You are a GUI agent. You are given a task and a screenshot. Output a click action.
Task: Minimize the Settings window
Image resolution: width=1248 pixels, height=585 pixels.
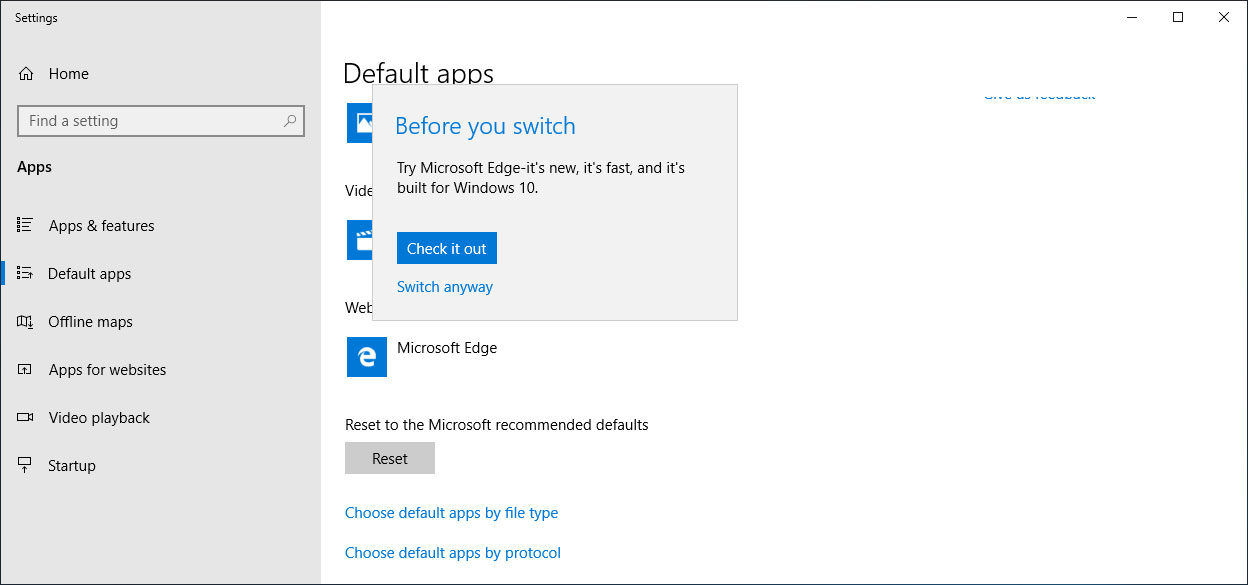[x=1132, y=18]
